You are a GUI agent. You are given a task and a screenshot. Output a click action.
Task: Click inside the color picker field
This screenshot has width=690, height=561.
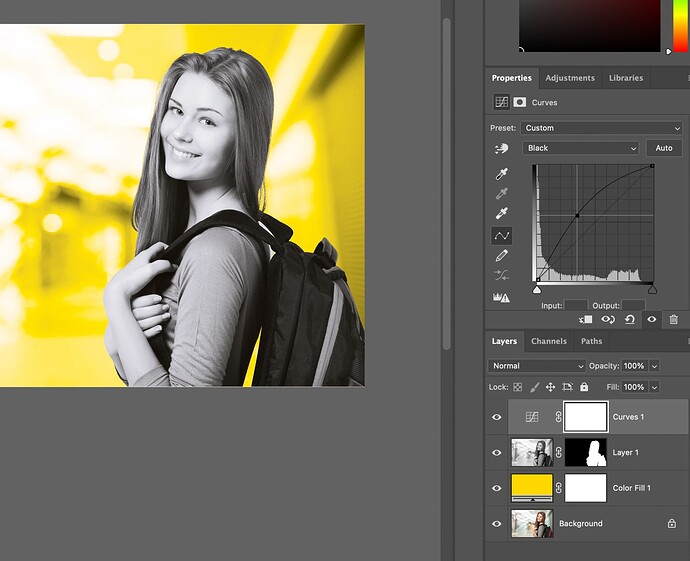click(x=590, y=26)
